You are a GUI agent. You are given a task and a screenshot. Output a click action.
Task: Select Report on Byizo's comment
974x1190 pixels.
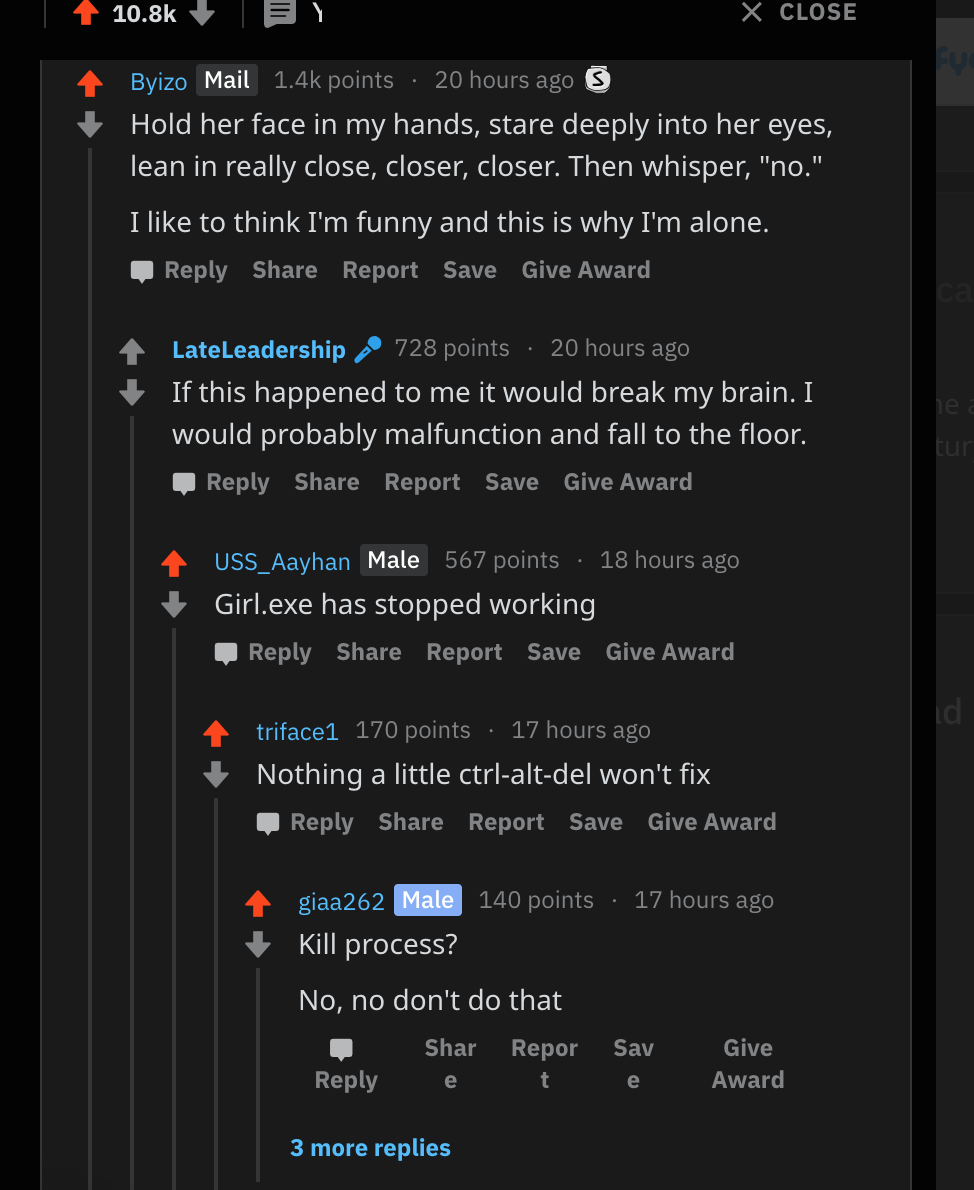click(380, 270)
